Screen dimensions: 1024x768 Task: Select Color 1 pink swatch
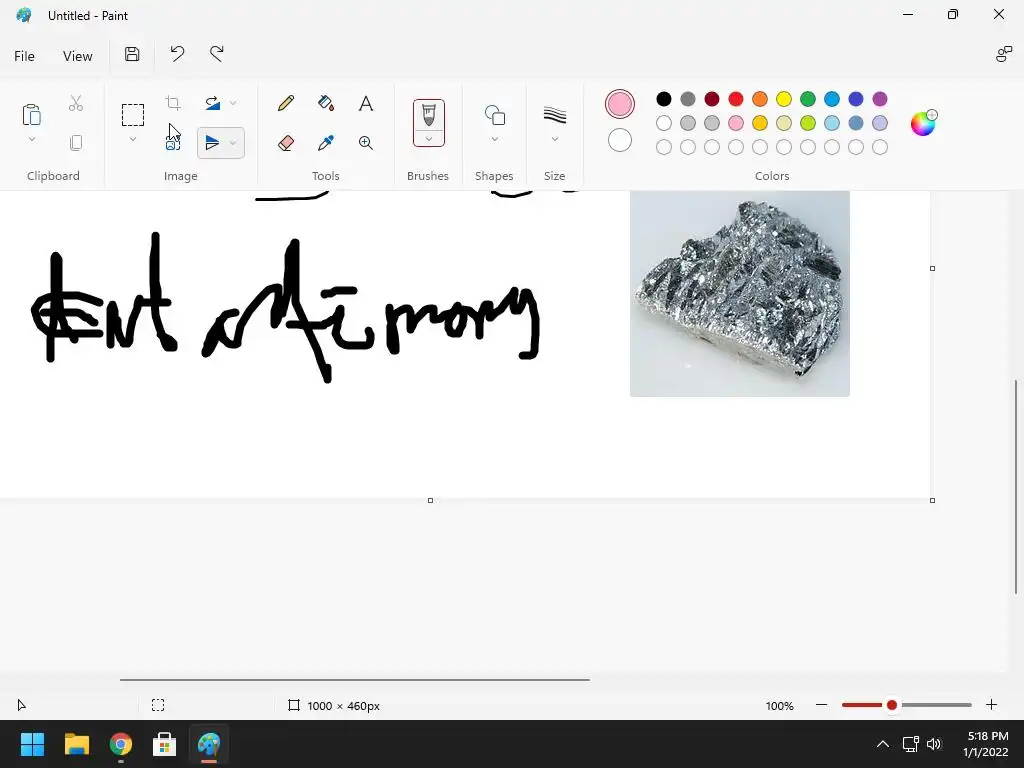pos(620,104)
